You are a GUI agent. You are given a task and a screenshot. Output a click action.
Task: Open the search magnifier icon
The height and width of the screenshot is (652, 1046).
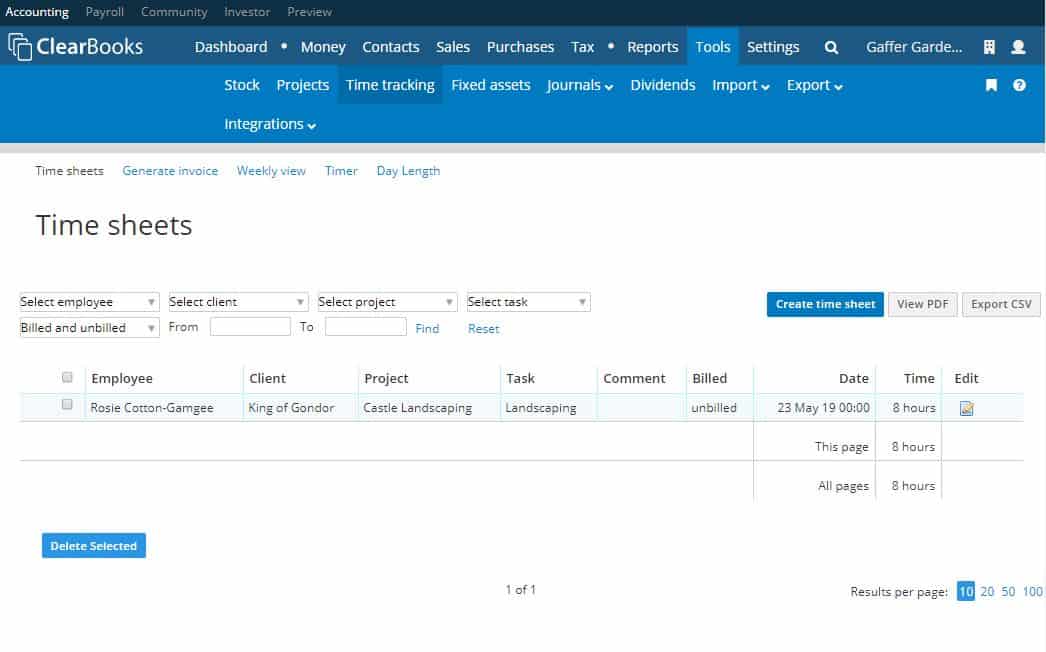[831, 47]
